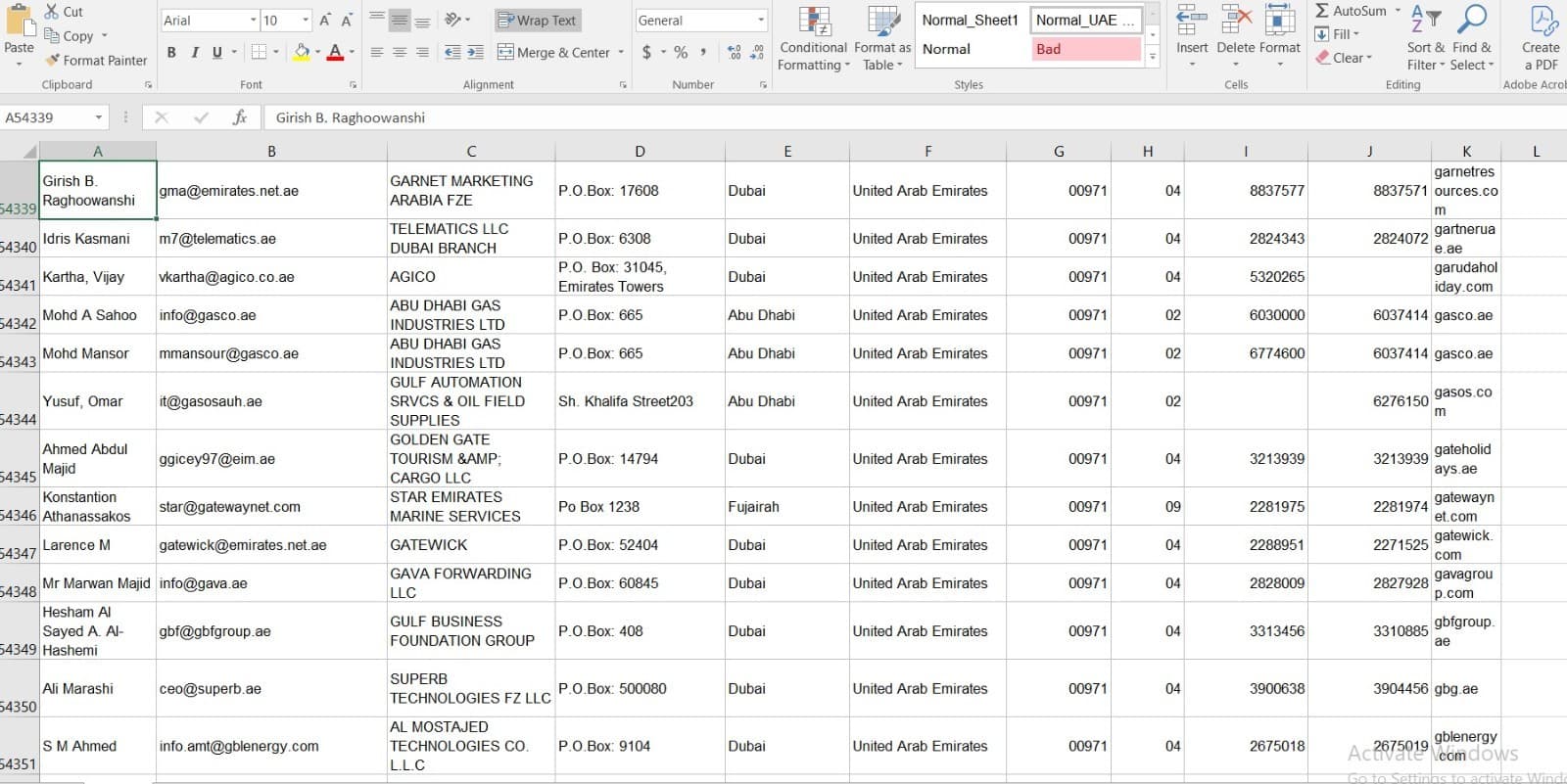Open the Fill menu
Image resolution: width=1567 pixels, height=784 pixels.
pos(1338,34)
